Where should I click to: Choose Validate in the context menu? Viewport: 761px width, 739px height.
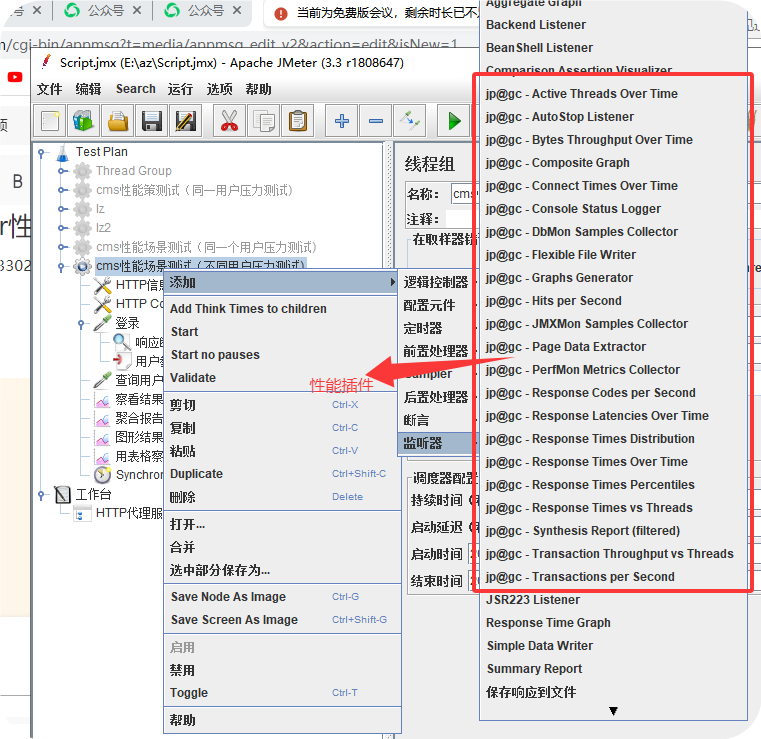pyautogui.click(x=281, y=378)
